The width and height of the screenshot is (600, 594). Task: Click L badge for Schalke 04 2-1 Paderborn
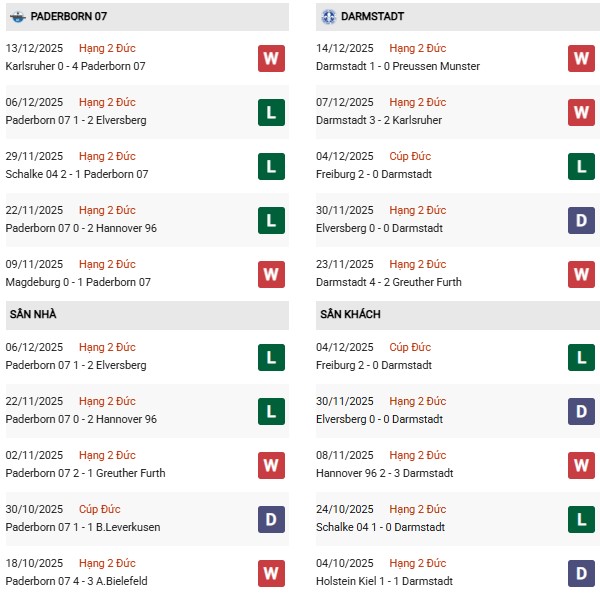pos(270,166)
